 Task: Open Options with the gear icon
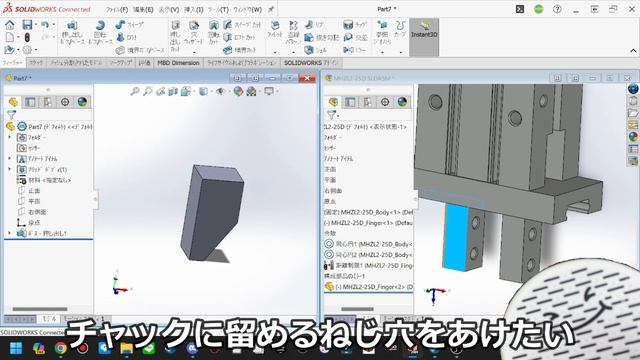tap(27, 50)
